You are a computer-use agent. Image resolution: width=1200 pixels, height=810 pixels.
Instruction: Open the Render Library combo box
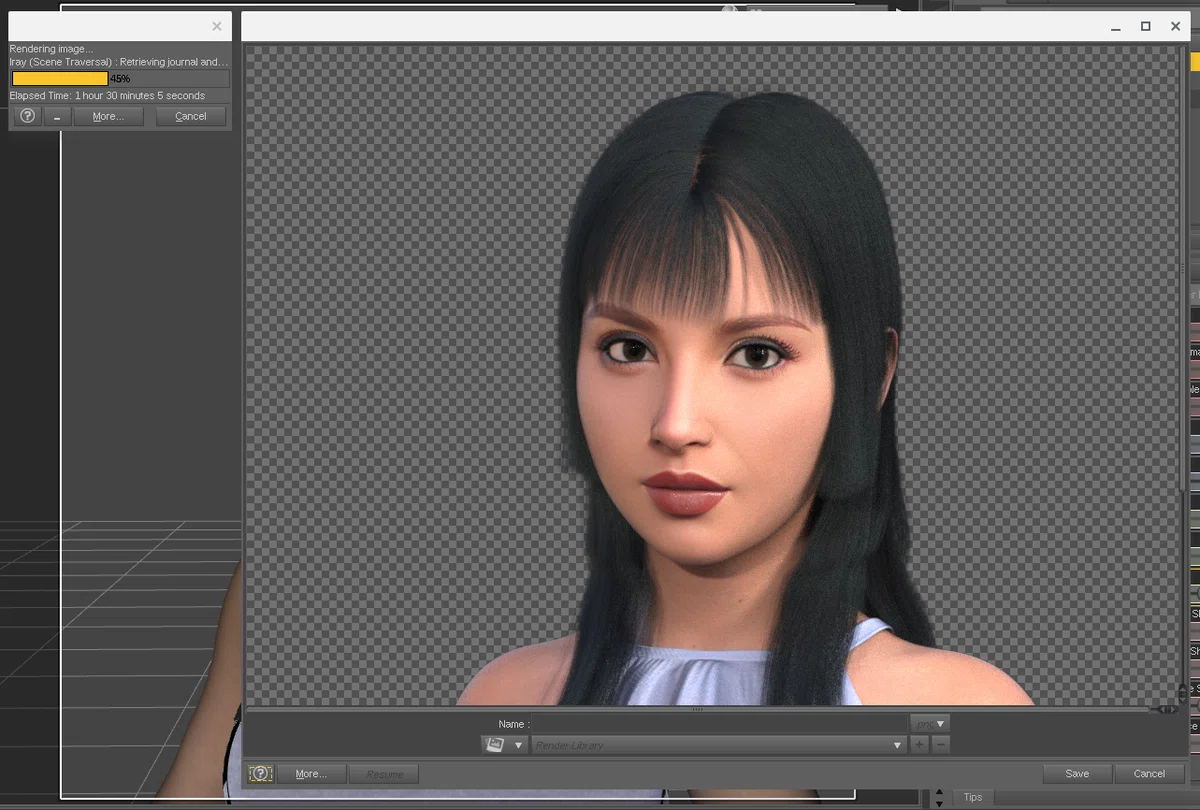pyautogui.click(x=718, y=745)
